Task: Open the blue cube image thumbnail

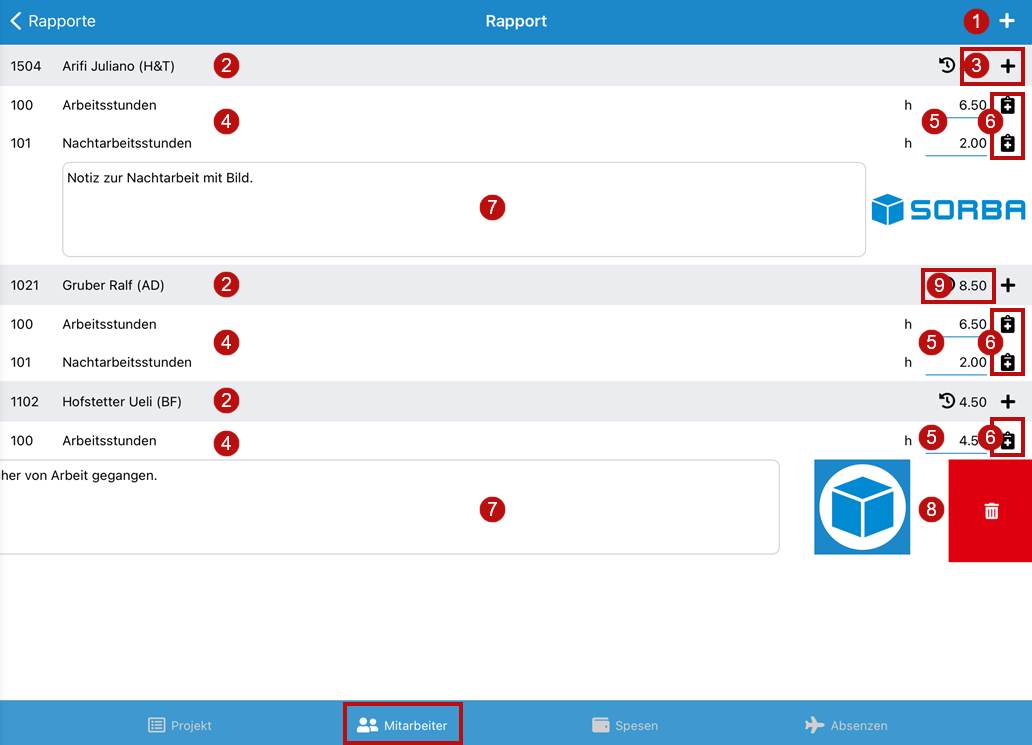Action: point(862,507)
